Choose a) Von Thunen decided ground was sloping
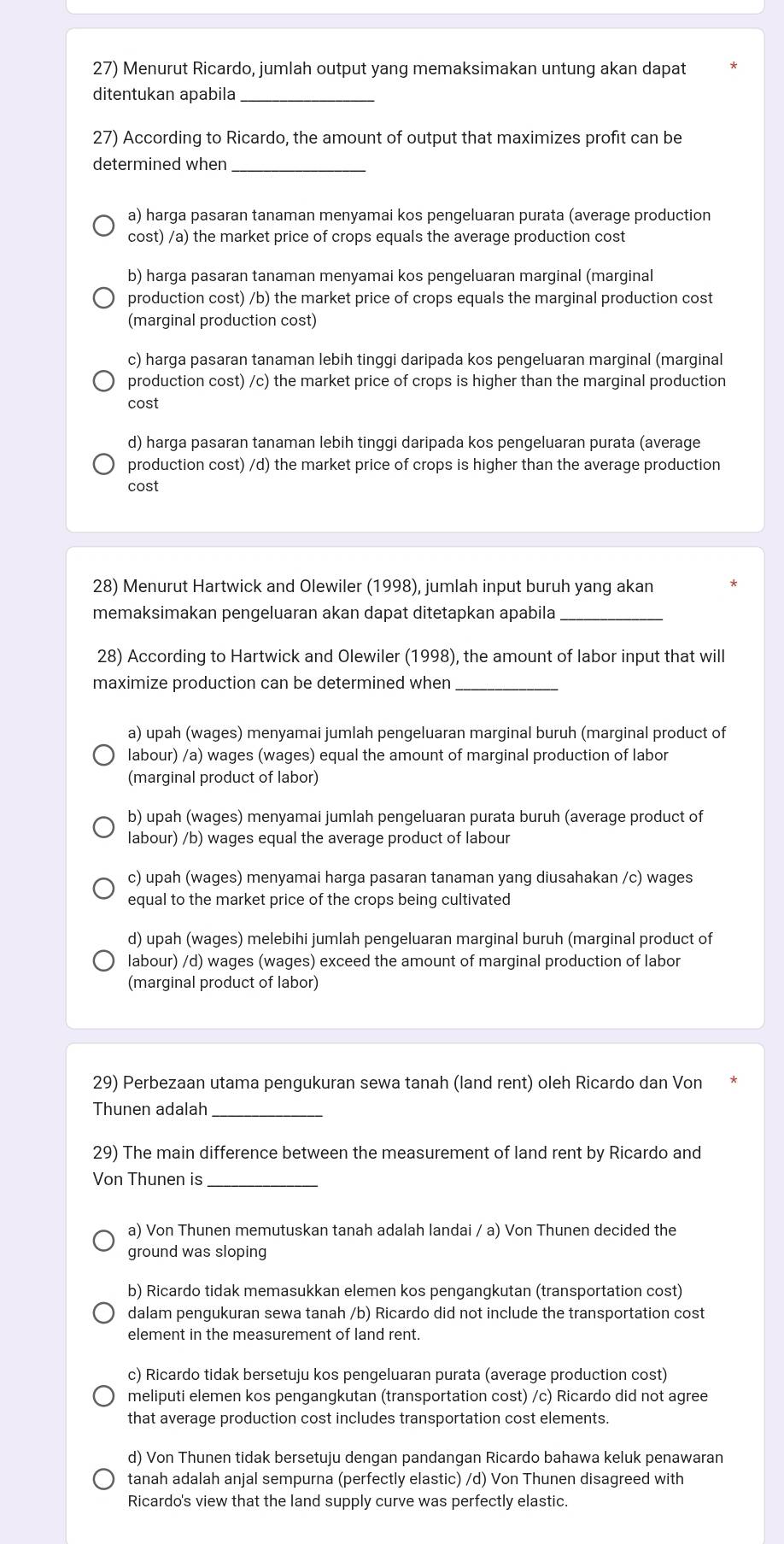The width and height of the screenshot is (784, 1544). coord(103,1241)
